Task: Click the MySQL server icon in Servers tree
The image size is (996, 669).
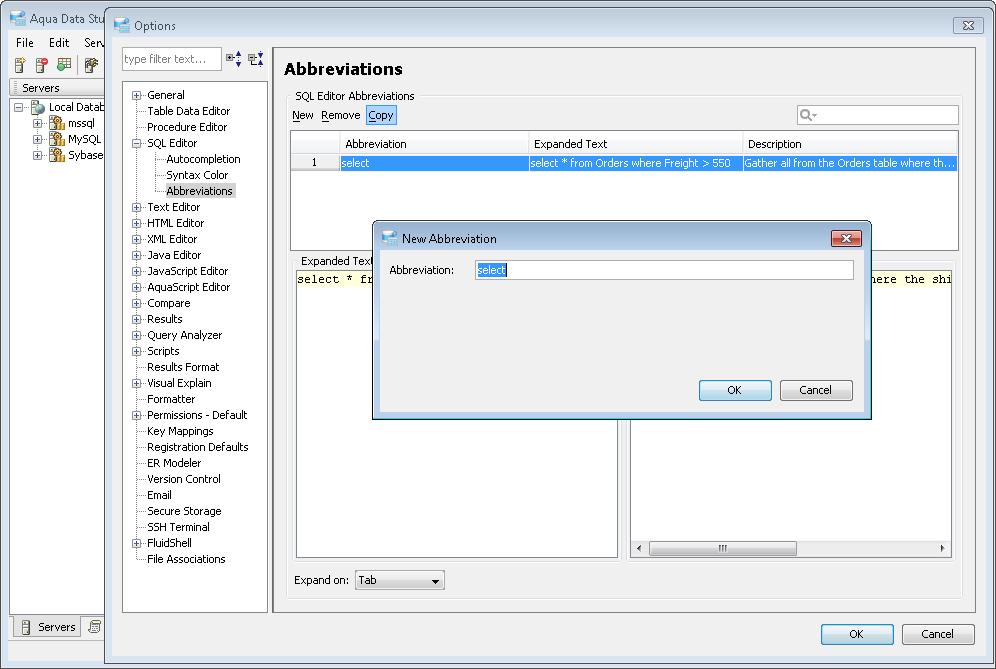Action: 57,139
